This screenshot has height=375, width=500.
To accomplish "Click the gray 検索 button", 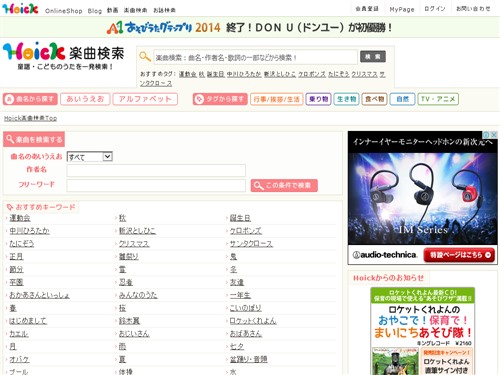I will pyautogui.click(x=373, y=57).
